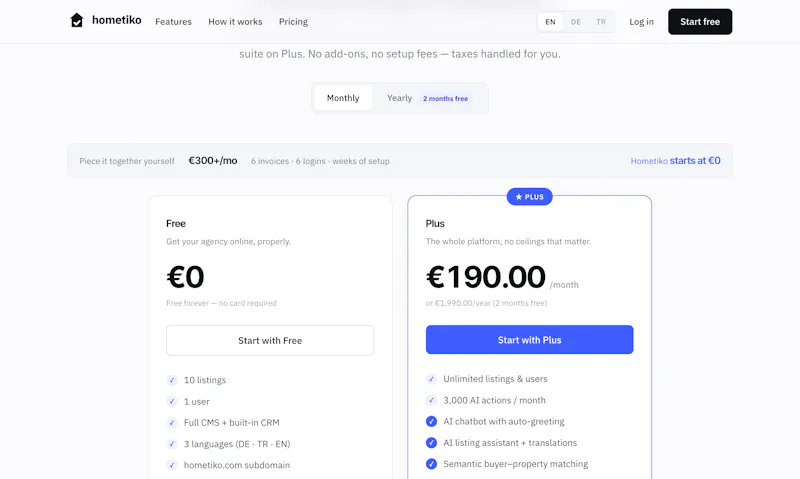Click '10 listings' feature text
Image resolution: width=800 pixels, height=479 pixels.
(205, 380)
